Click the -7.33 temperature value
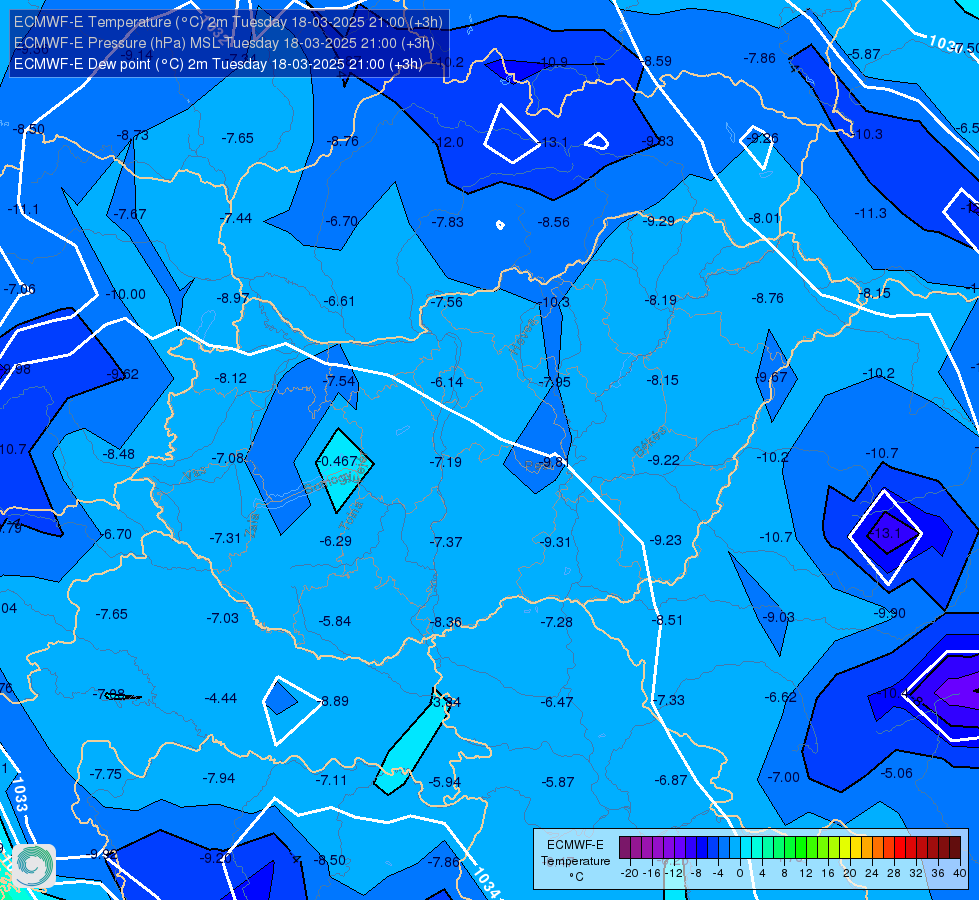 (668, 700)
